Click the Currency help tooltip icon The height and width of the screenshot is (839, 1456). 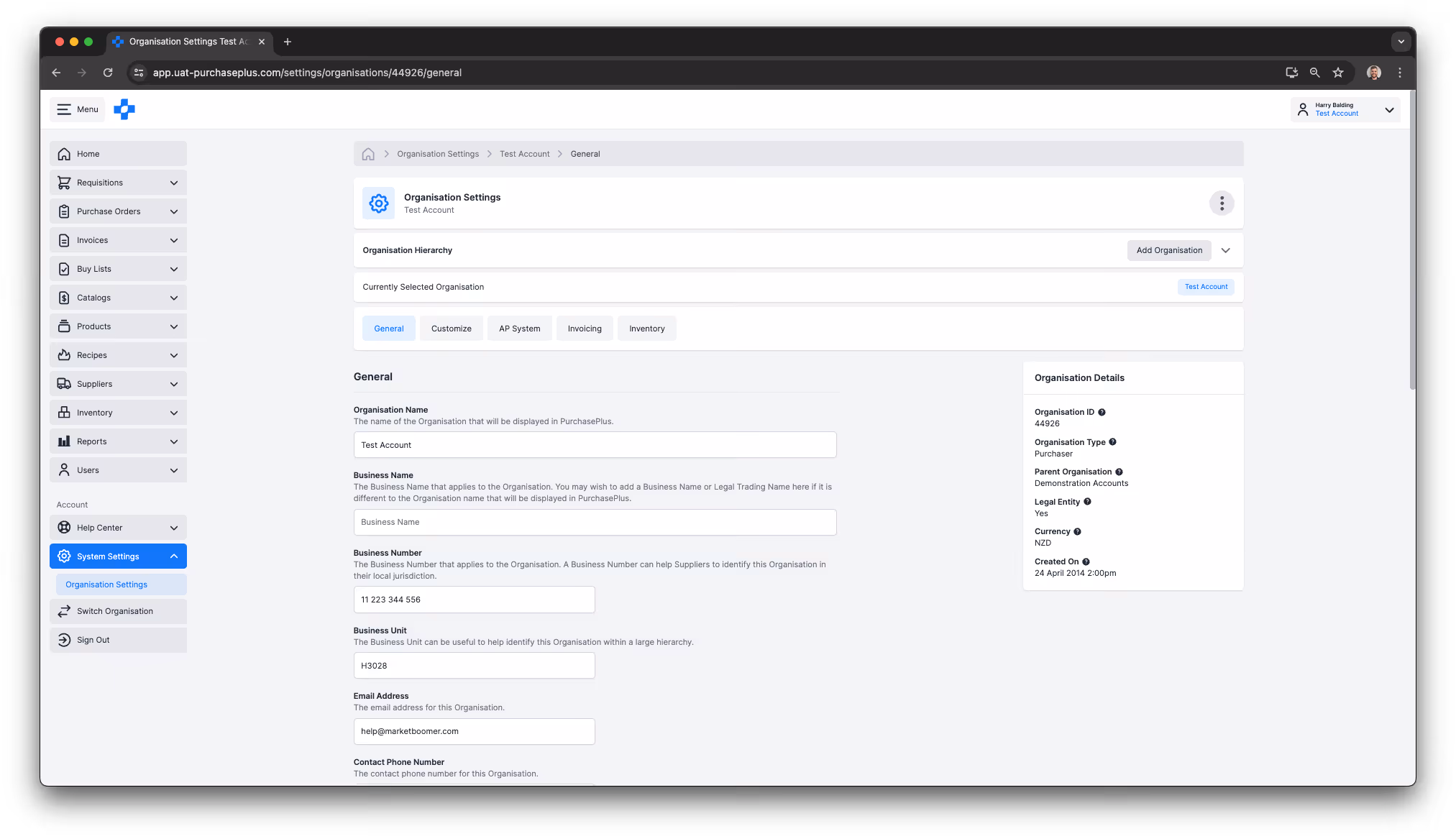point(1077,531)
